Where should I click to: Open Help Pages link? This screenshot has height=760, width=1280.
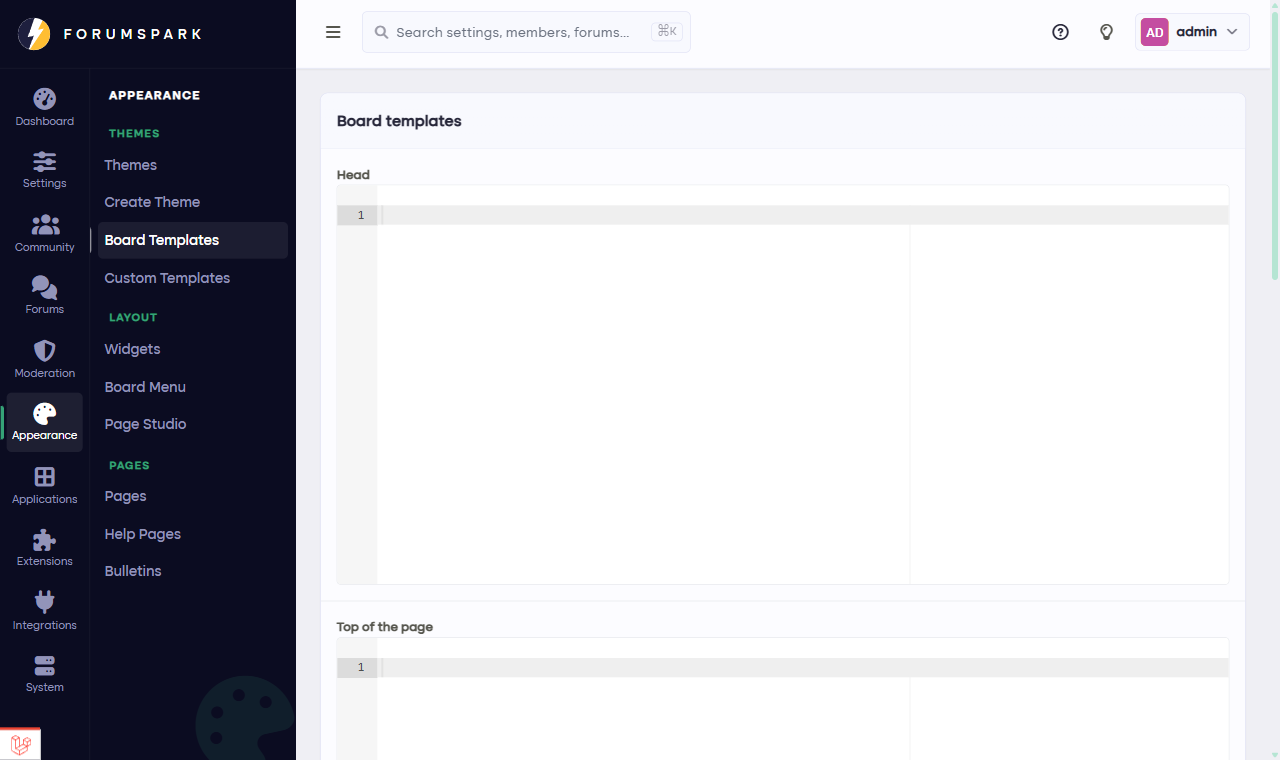click(143, 534)
